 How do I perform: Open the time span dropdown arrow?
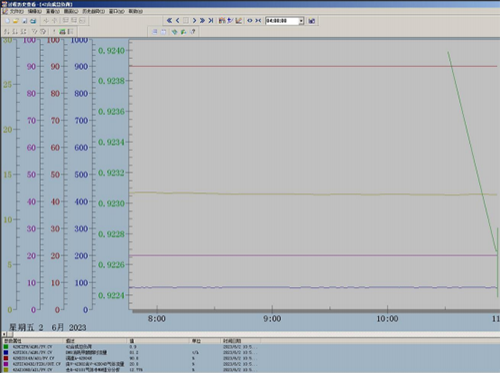click(301, 21)
